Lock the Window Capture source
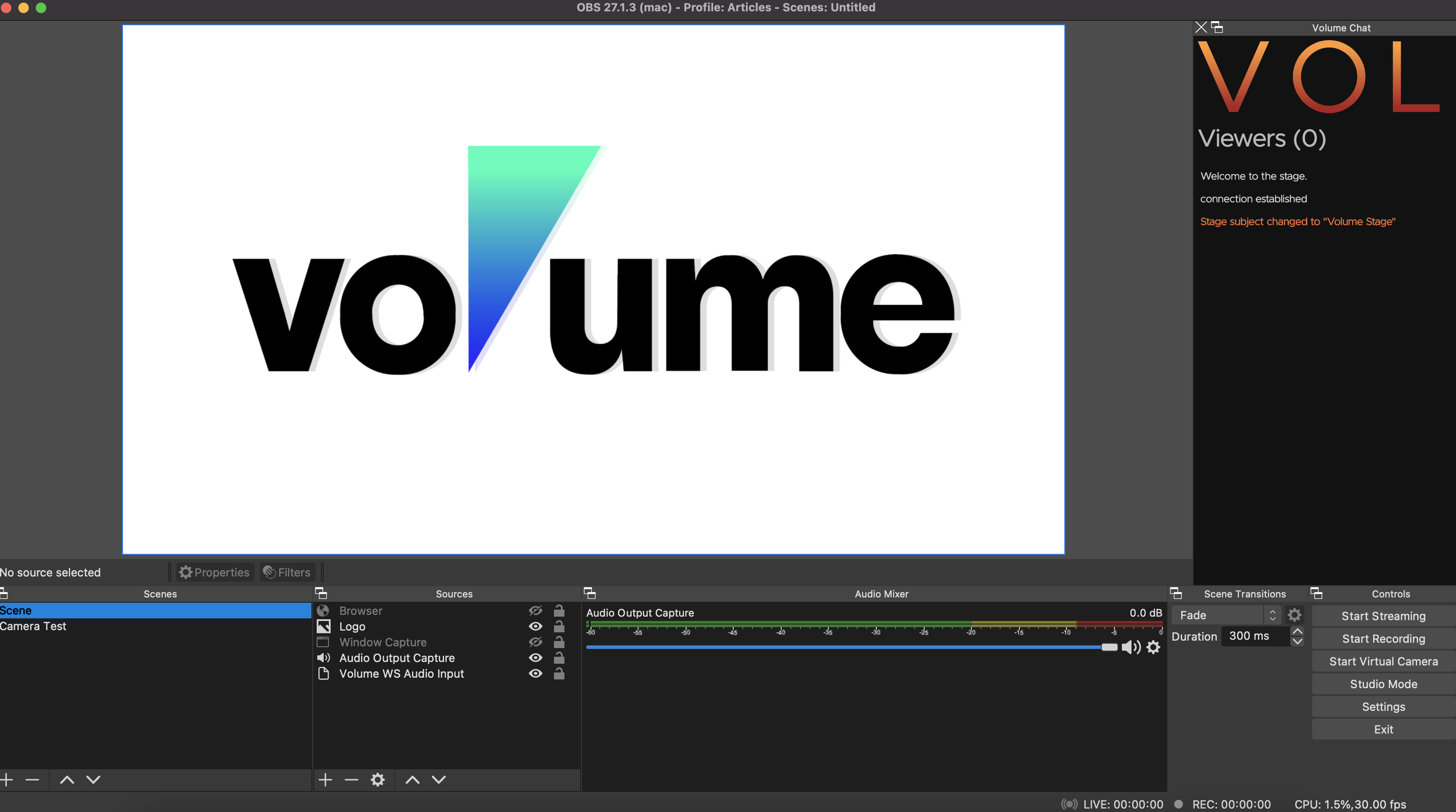Screen dimensions: 1456x812 [559, 642]
